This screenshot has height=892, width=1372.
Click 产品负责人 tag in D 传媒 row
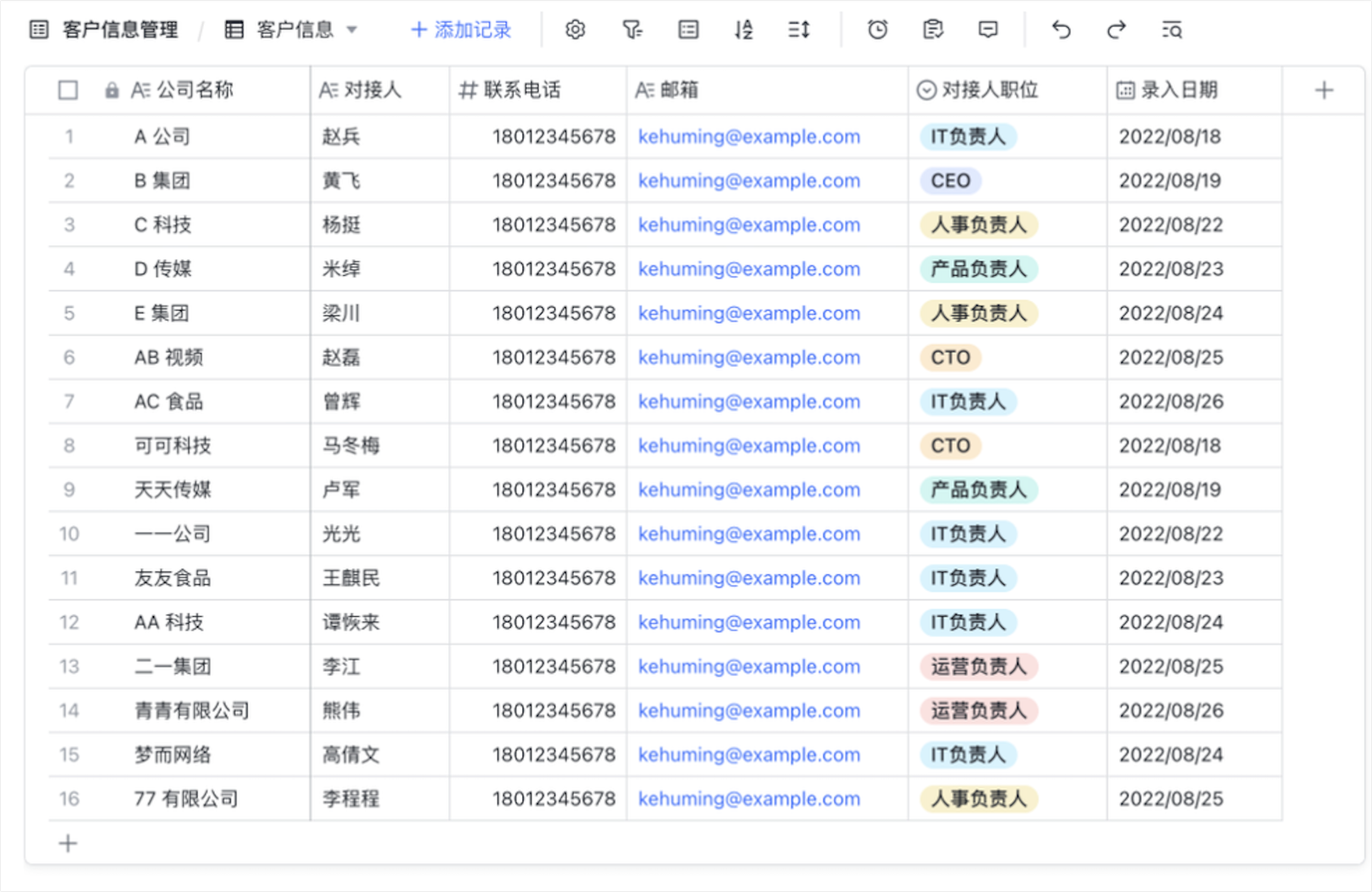[x=979, y=269]
